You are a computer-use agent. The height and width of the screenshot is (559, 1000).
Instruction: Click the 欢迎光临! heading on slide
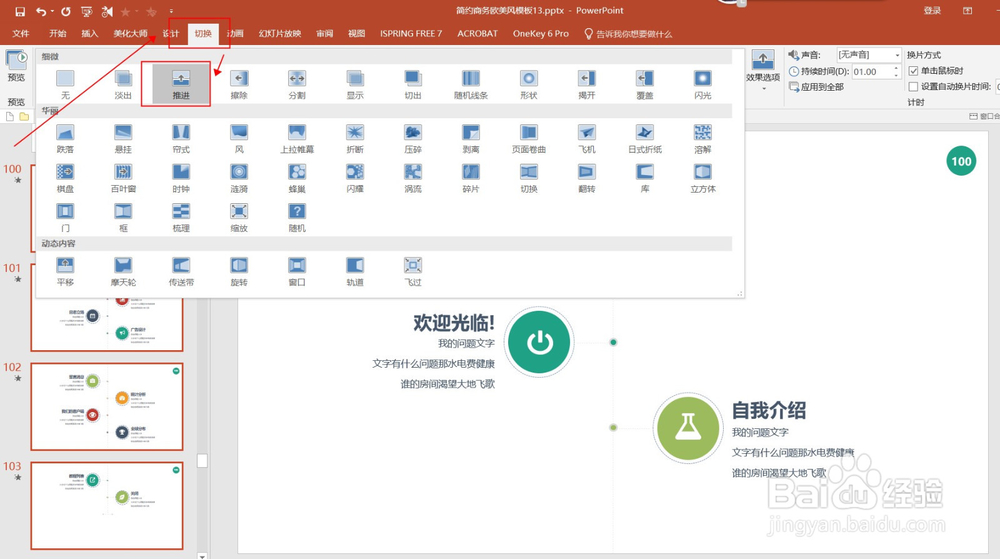coord(454,323)
